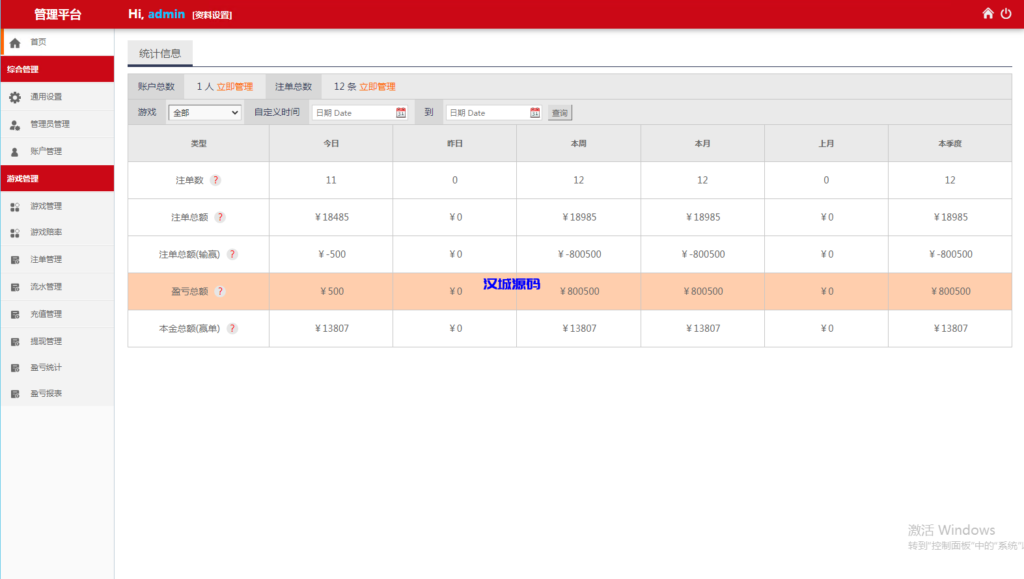
Task: Click the help icon next to 注单数
Action: tap(215, 180)
